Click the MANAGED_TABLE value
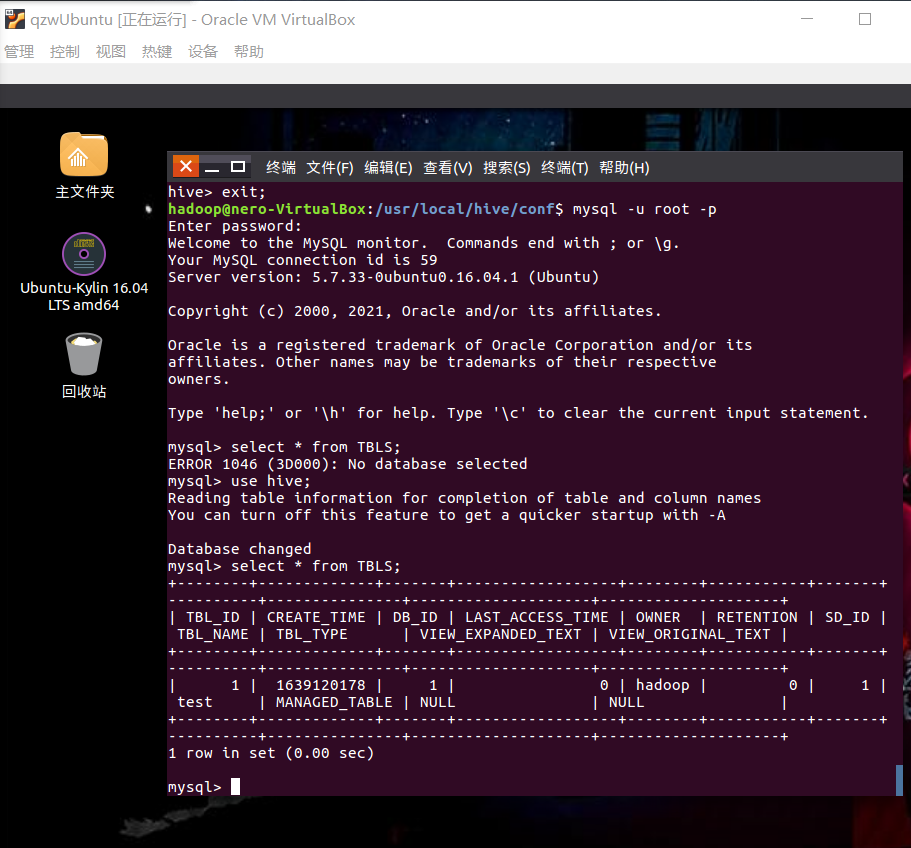Screen dimensions: 911x848 click(x=334, y=702)
